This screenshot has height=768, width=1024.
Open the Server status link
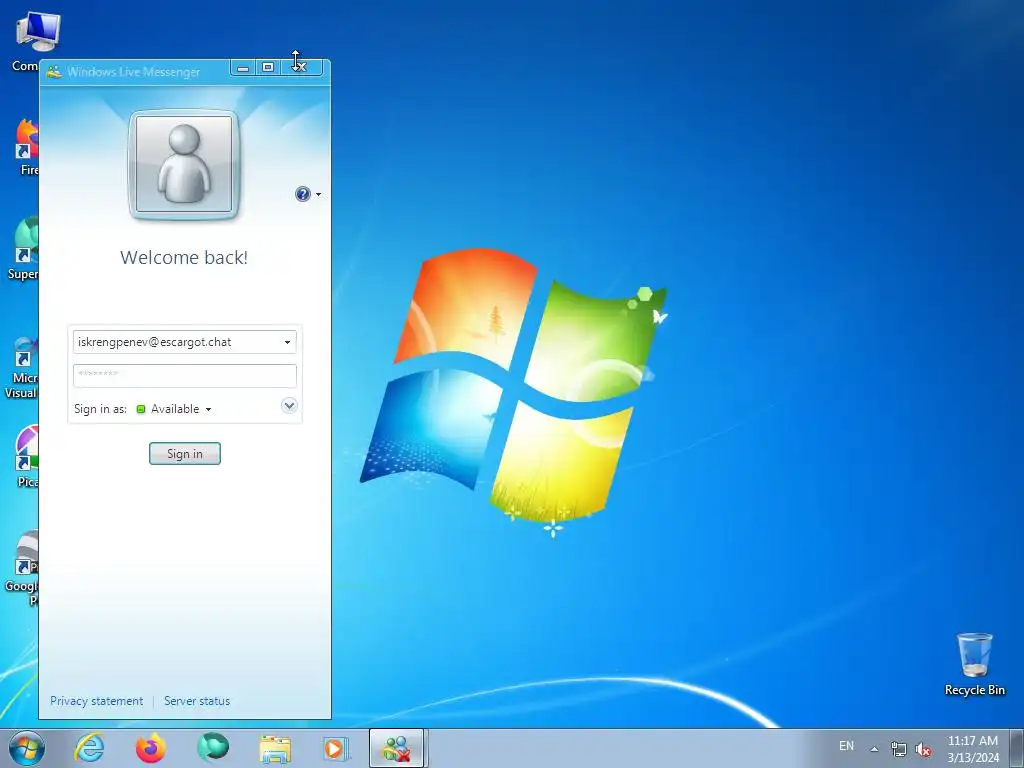[x=197, y=701]
